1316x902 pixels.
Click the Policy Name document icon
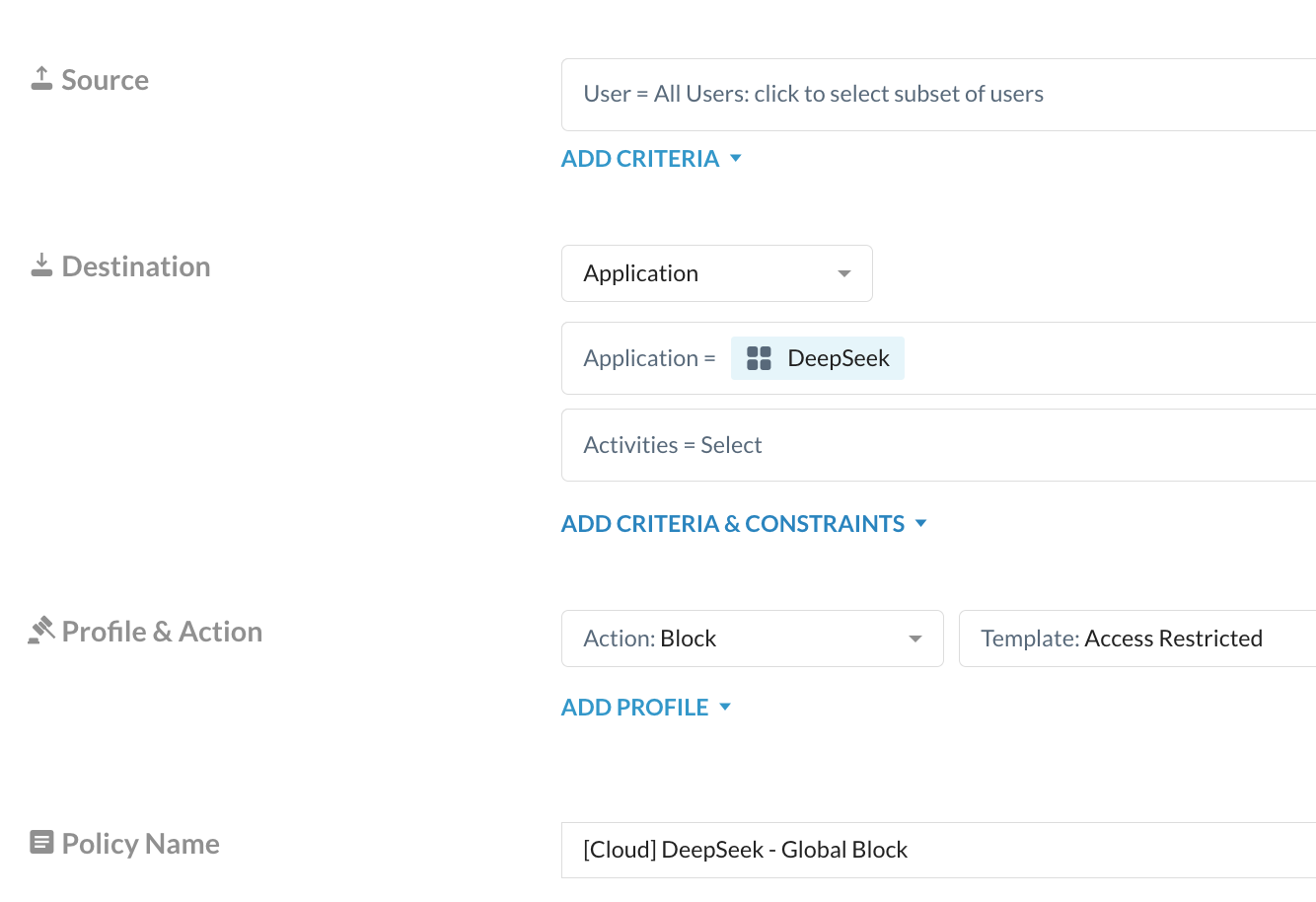[41, 843]
